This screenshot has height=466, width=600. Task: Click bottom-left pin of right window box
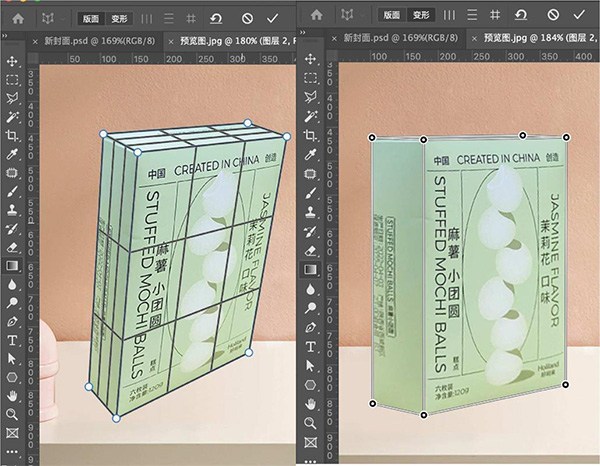click(372, 403)
